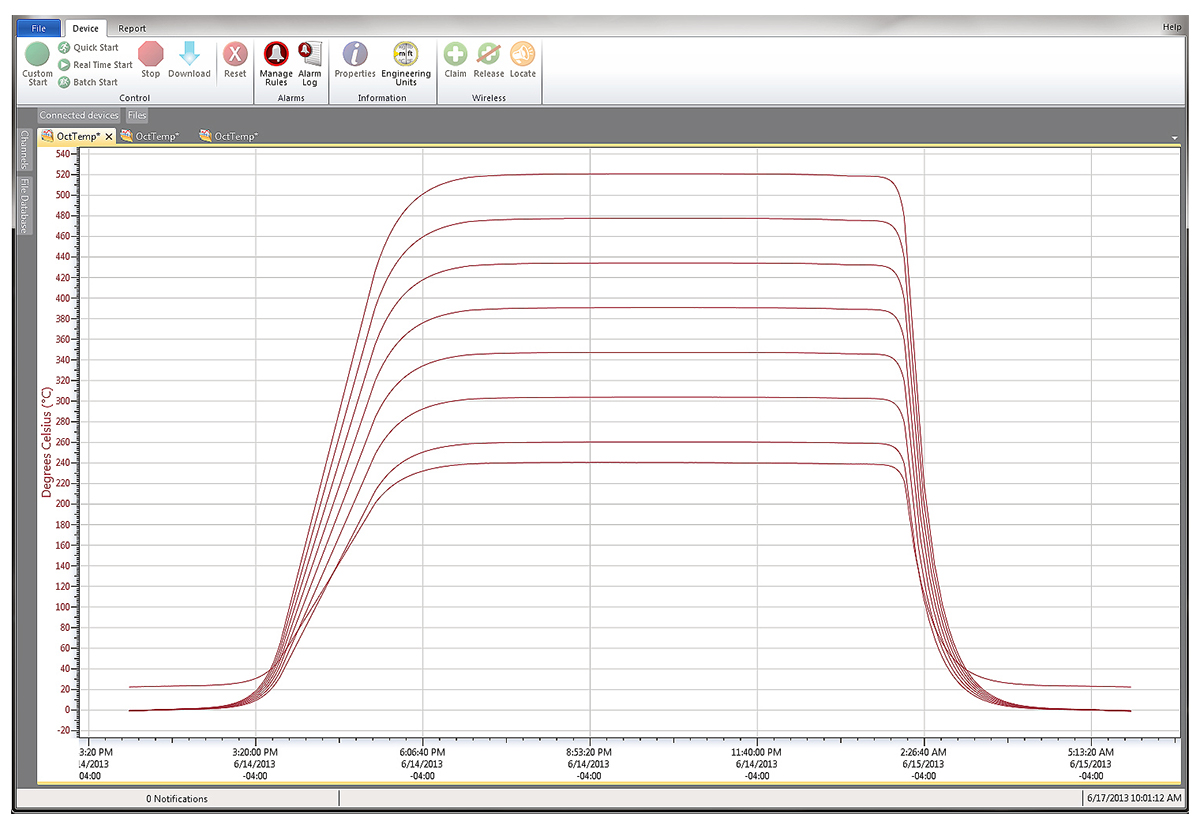
Task: Reset the device
Action: 235,59
